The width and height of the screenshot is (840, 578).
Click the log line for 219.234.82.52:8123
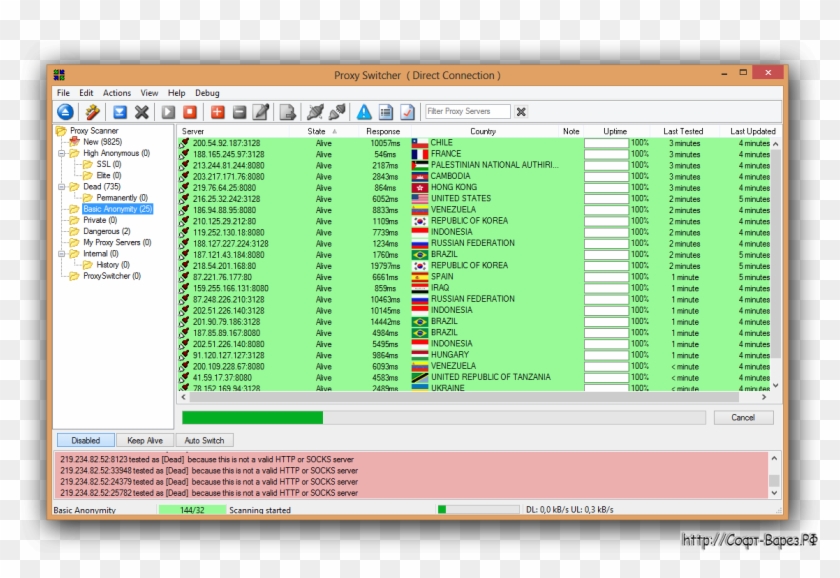click(207, 459)
